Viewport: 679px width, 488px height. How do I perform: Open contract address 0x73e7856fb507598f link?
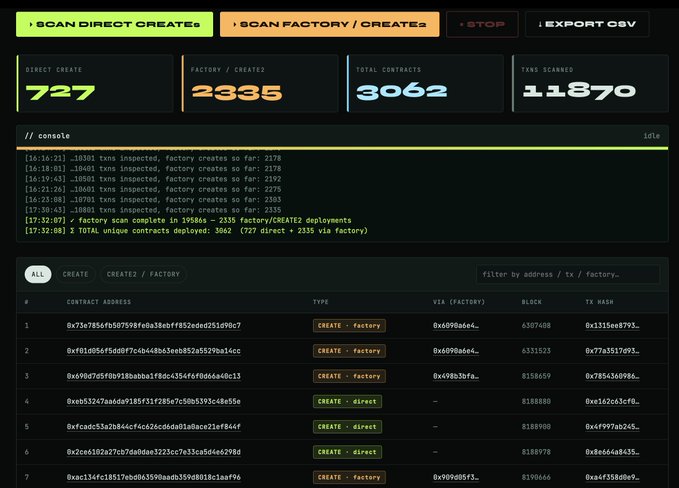pos(154,326)
